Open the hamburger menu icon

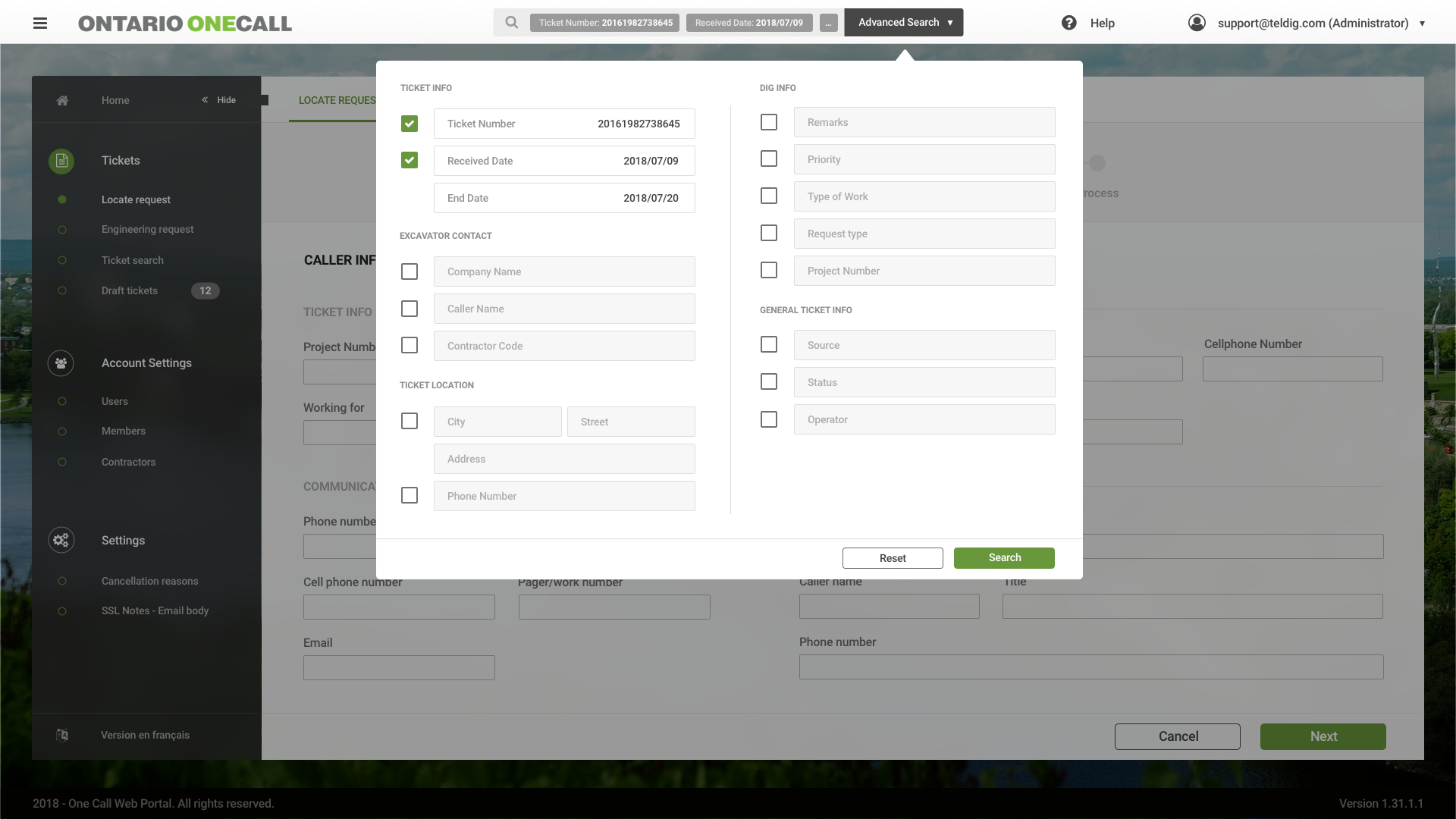point(40,23)
